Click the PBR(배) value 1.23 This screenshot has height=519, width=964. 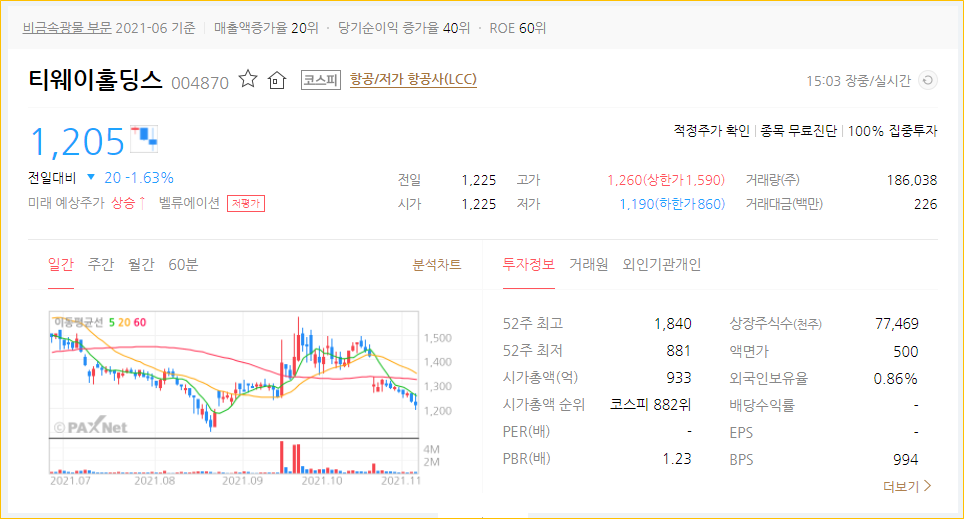pos(677,459)
